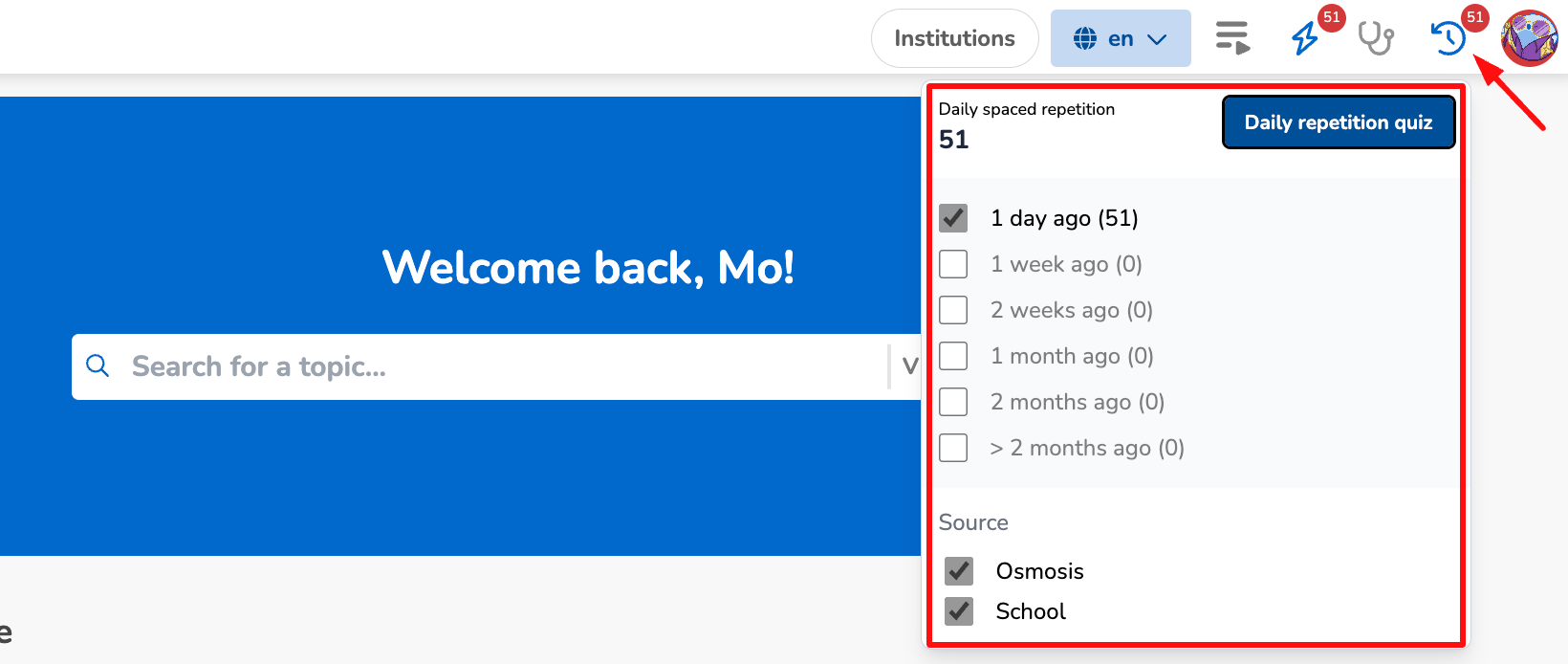The height and width of the screenshot is (664, 1568).
Task: Click the magnifying glass search icon
Action: pyautogui.click(x=98, y=365)
